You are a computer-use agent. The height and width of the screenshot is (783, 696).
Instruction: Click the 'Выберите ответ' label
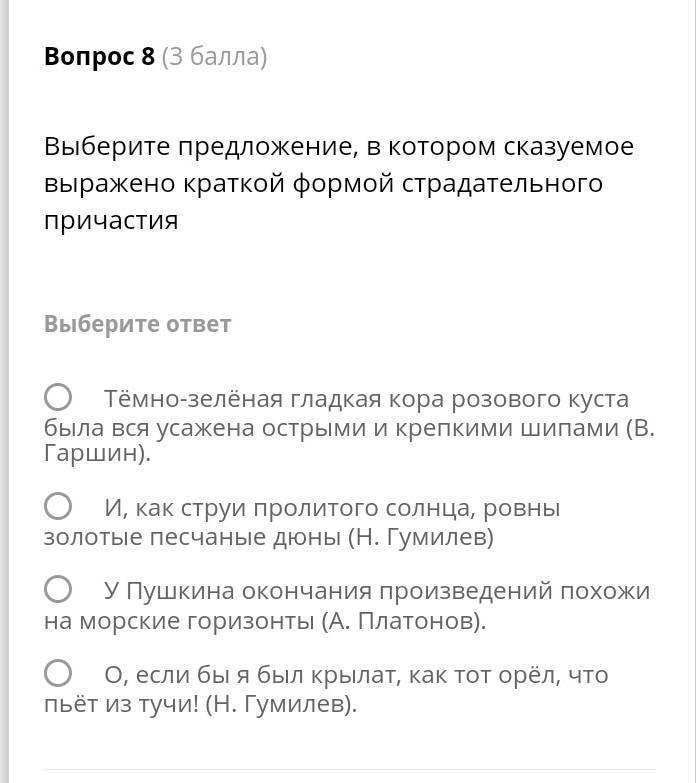click(137, 324)
